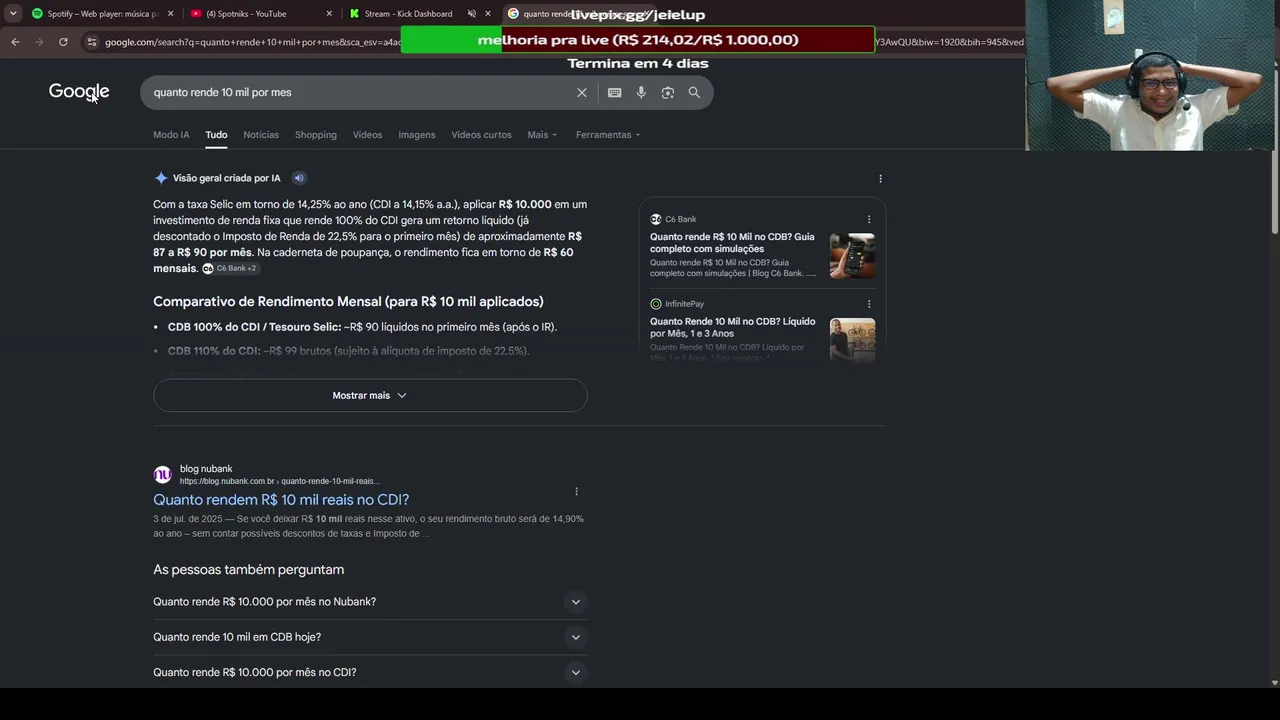Open options for the Nubank blog result
This screenshot has width=1280, height=720.
(576, 491)
